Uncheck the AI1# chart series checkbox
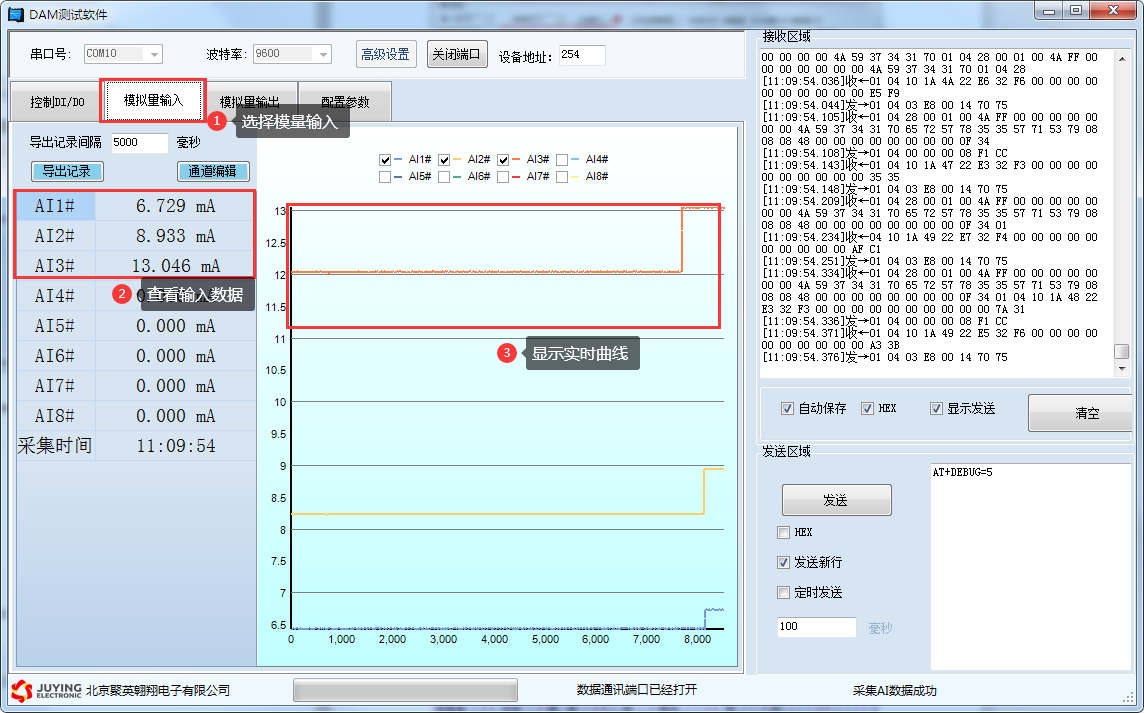 tap(386, 159)
